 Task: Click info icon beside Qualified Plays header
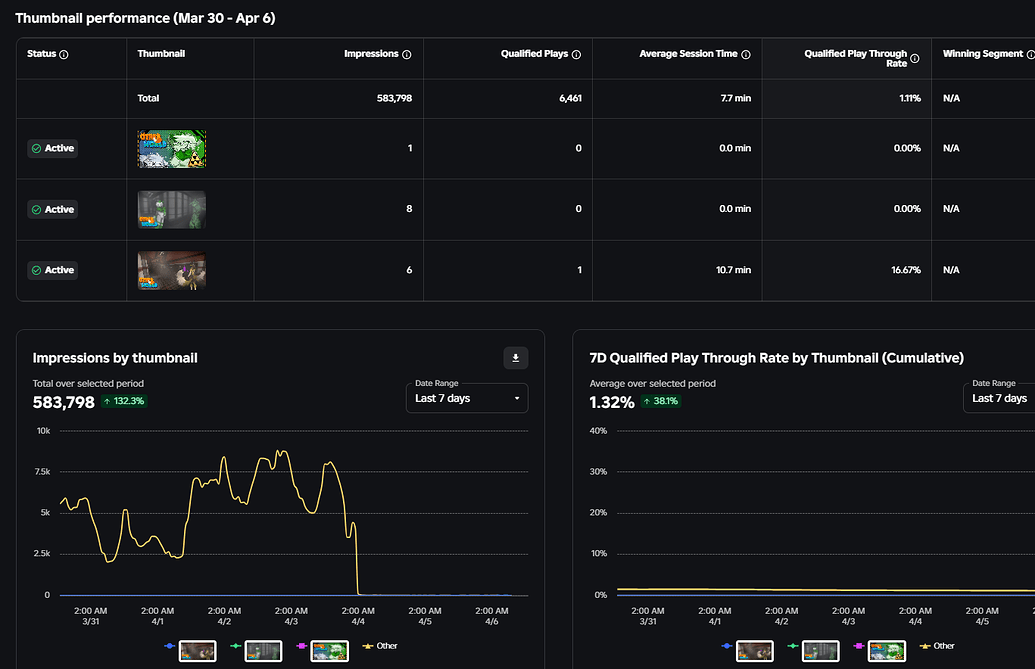pyautogui.click(x=576, y=55)
